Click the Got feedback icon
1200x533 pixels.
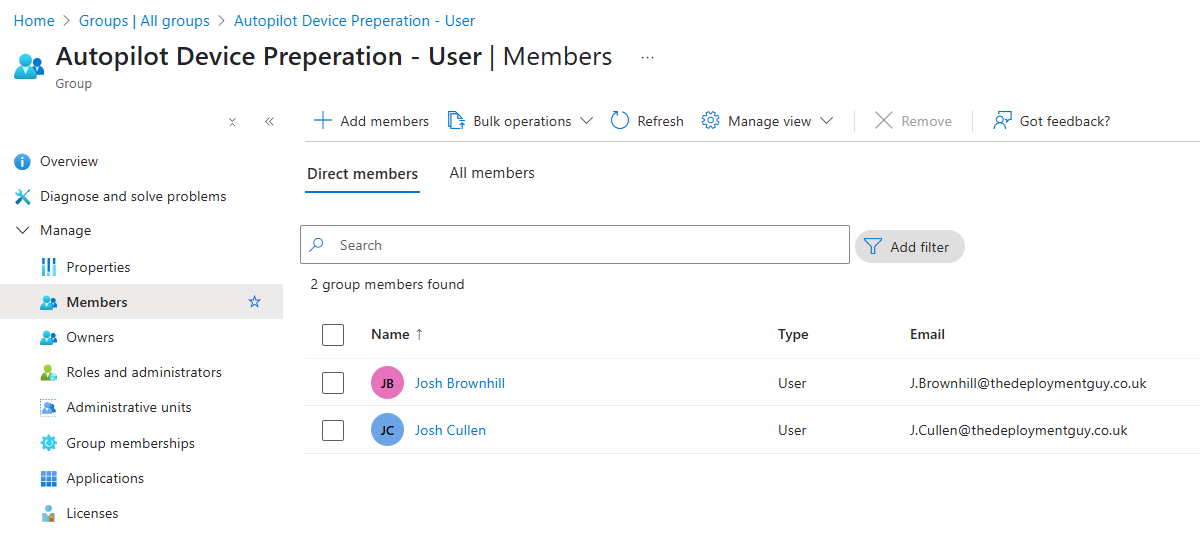coord(1002,121)
